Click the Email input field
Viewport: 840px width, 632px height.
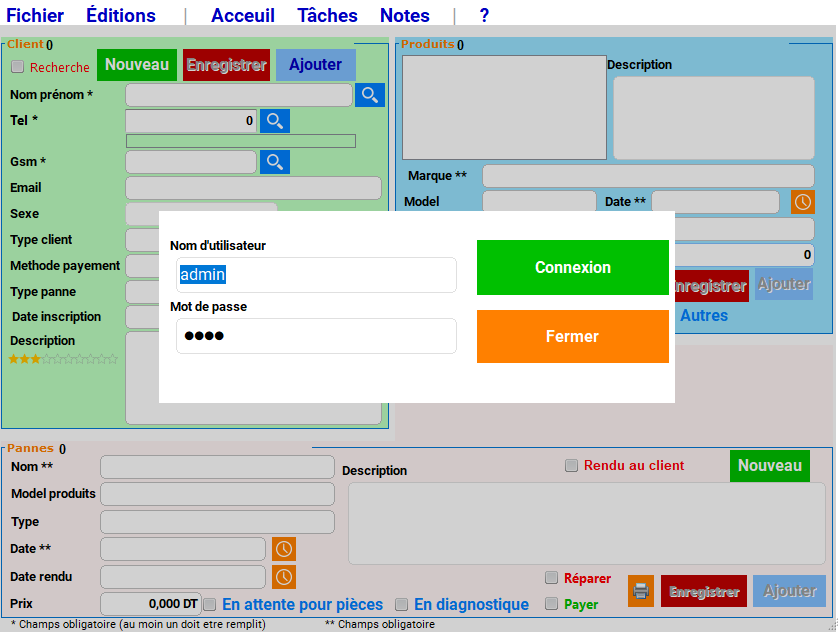point(253,188)
